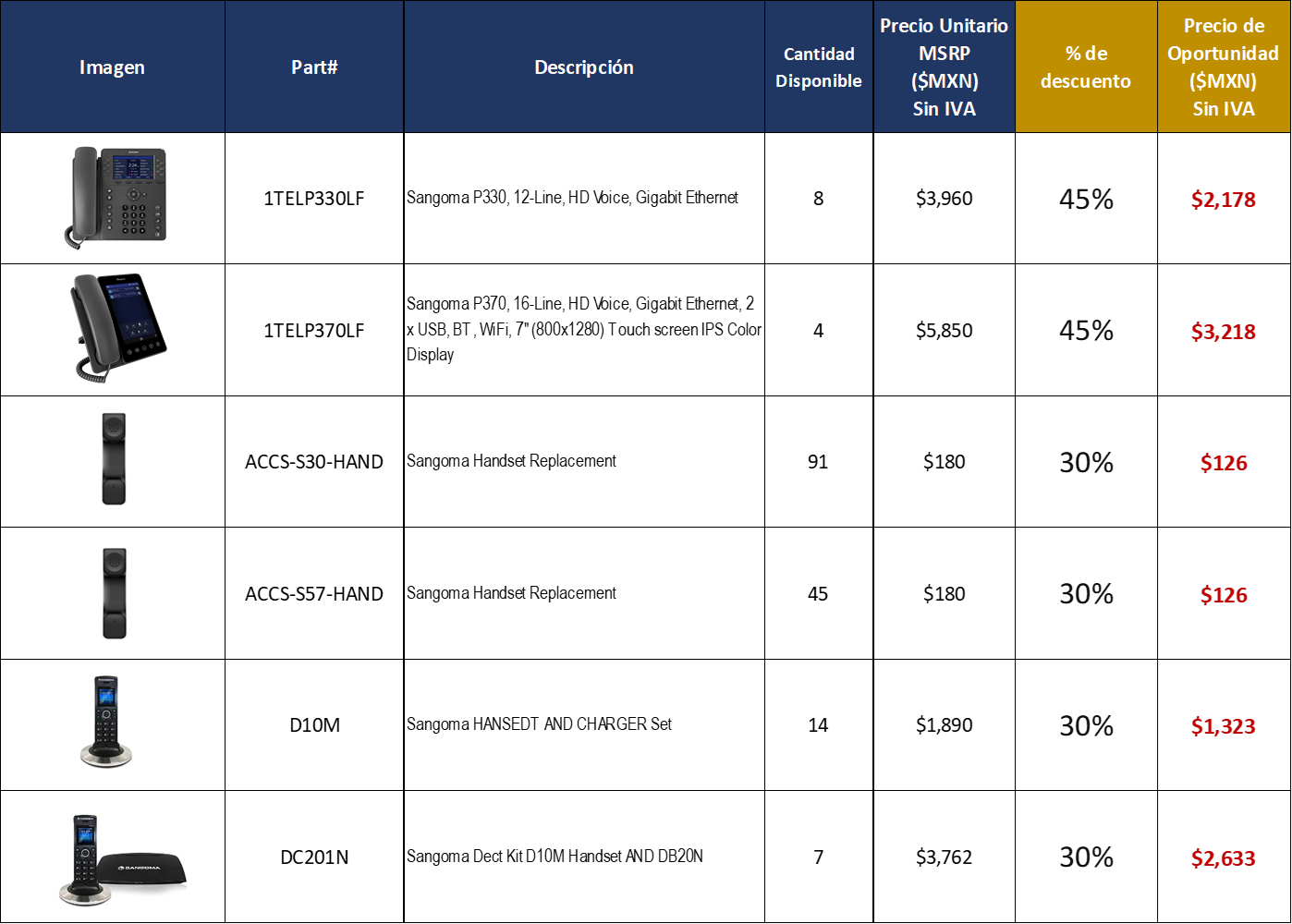
Task: Select quantity "8" for 1TELP330LF
Action: 818,199
